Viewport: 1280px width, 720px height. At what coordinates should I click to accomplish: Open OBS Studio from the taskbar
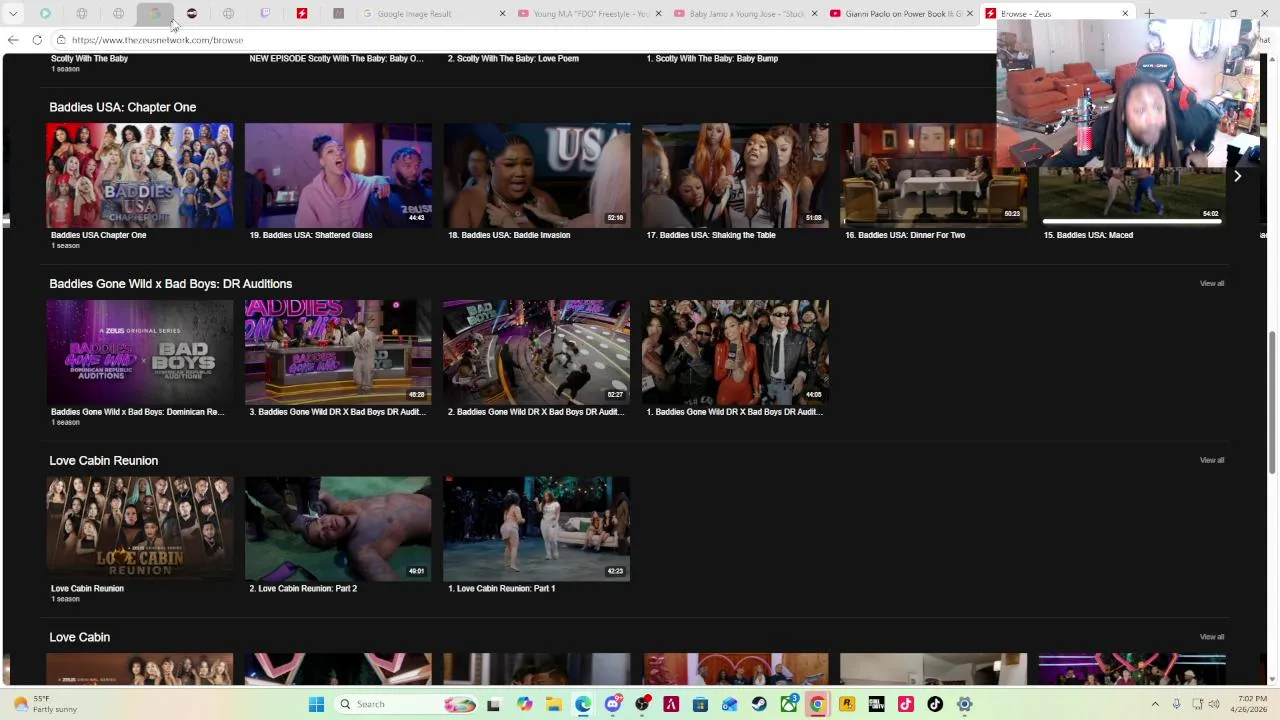pyautogui.click(x=642, y=704)
